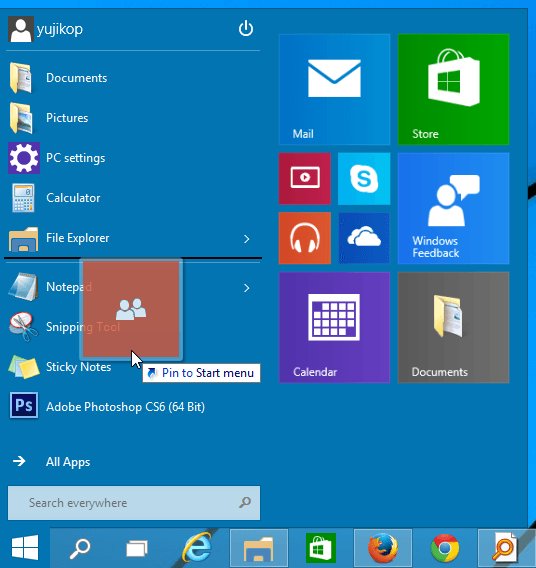Click the Task View taskbar icon
536x568 pixels.
pos(137,548)
